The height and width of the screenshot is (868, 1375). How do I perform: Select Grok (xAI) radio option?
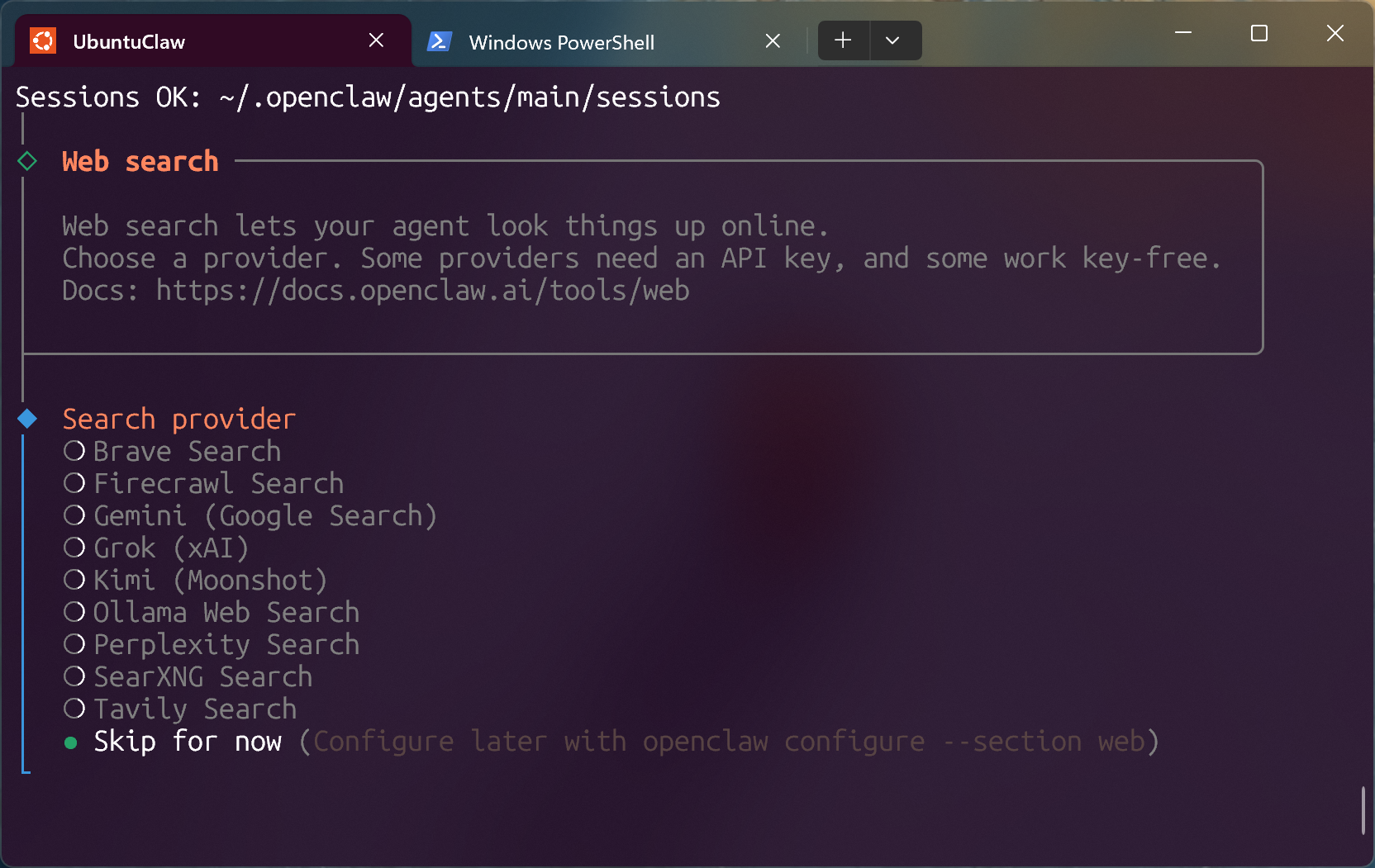tap(156, 548)
